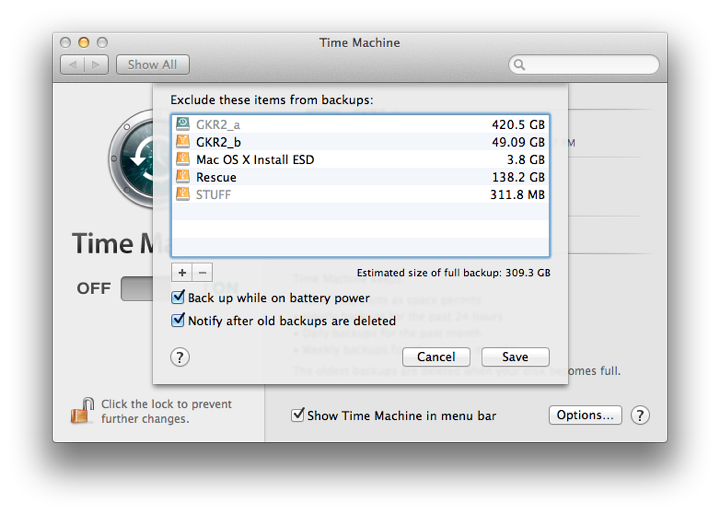Select the GKR2_a row name
This screenshot has width=720, height=515.
tap(218, 125)
